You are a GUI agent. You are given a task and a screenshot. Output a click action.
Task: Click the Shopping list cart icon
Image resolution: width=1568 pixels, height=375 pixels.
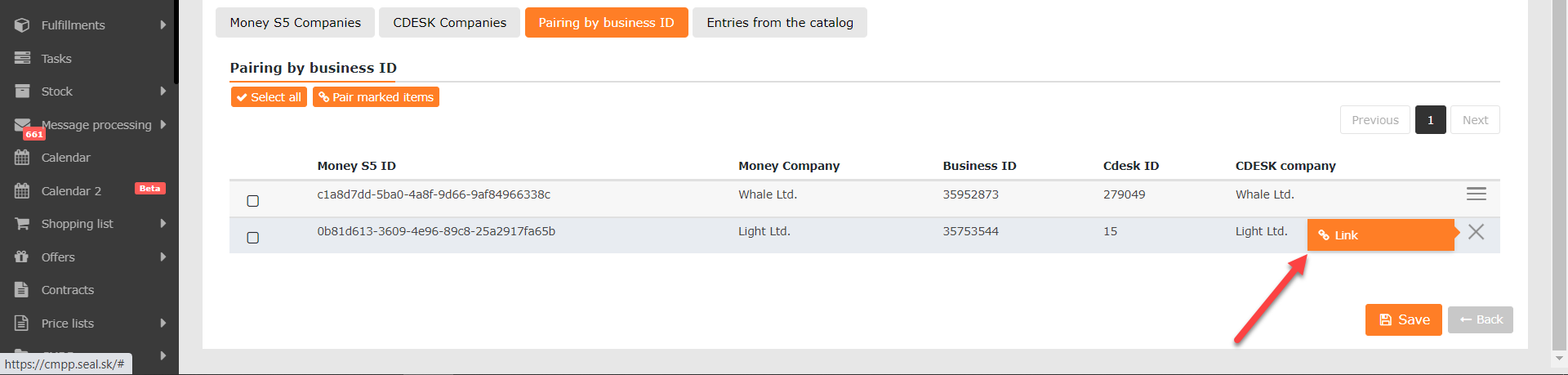click(x=22, y=224)
